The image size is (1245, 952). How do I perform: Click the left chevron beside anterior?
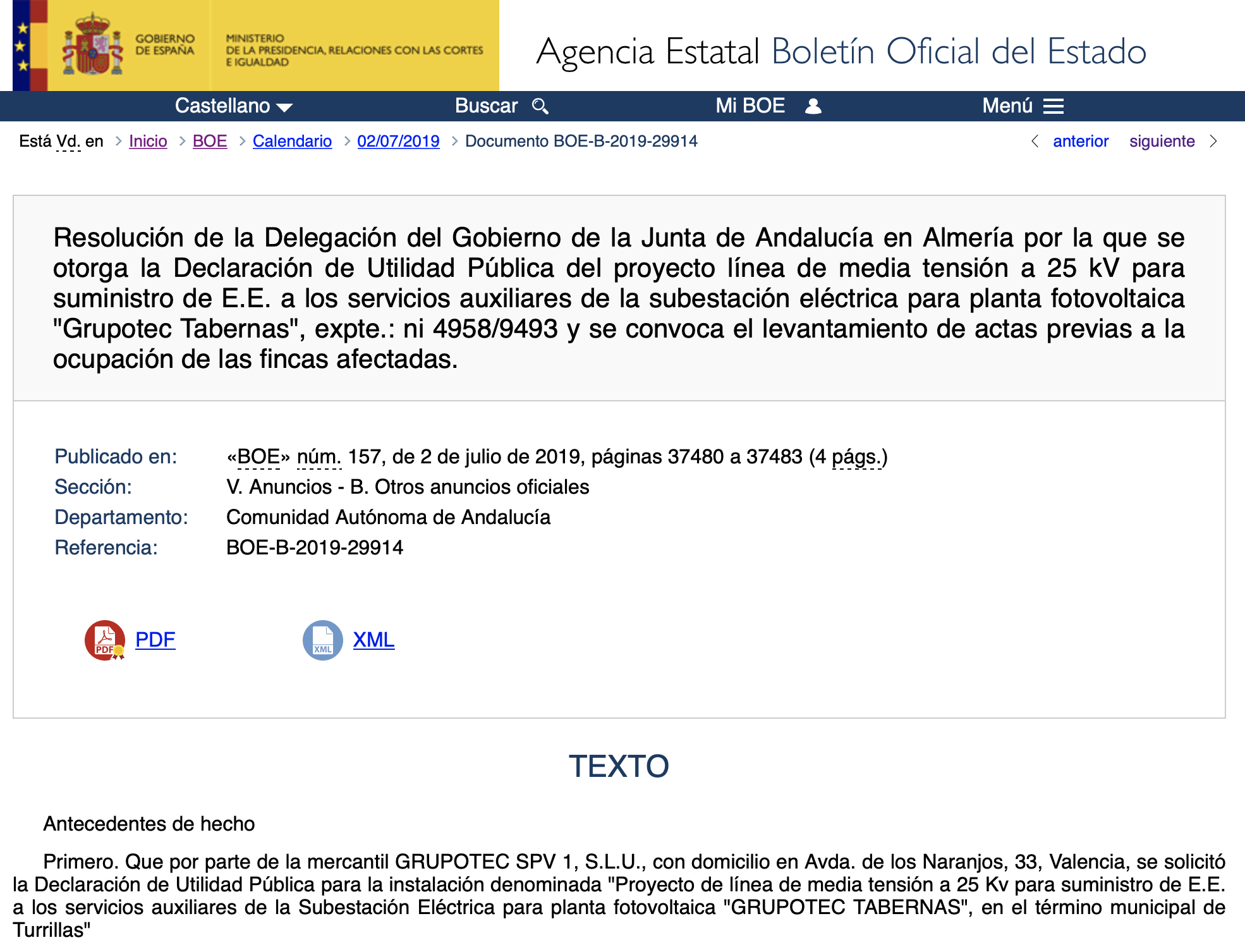click(1035, 141)
